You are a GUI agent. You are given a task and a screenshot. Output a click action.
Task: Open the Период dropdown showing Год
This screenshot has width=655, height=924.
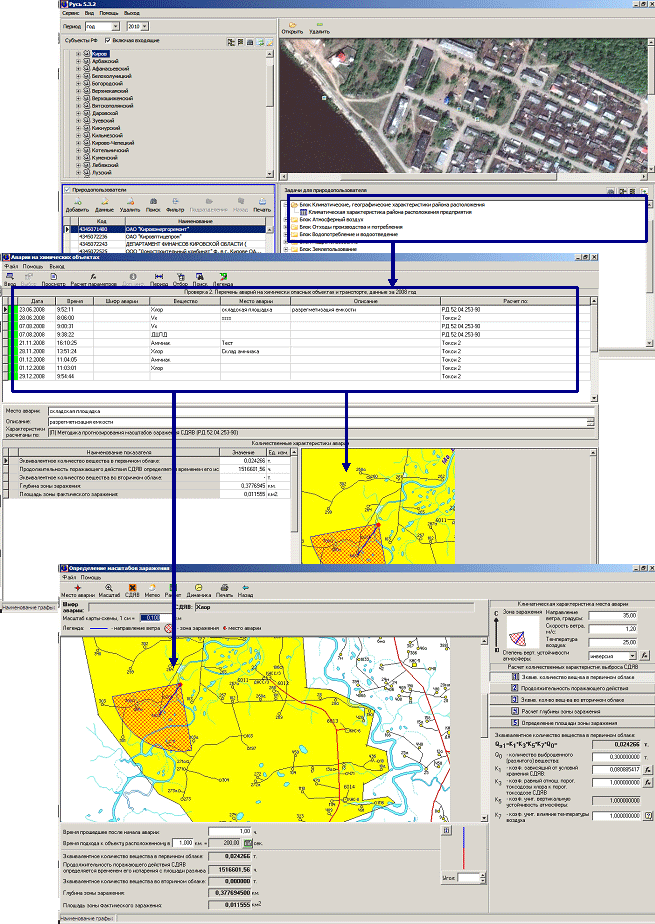(x=105, y=26)
